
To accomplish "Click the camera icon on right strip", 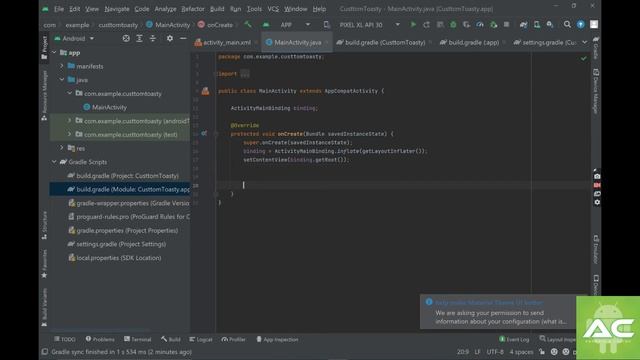I will click(597, 176).
